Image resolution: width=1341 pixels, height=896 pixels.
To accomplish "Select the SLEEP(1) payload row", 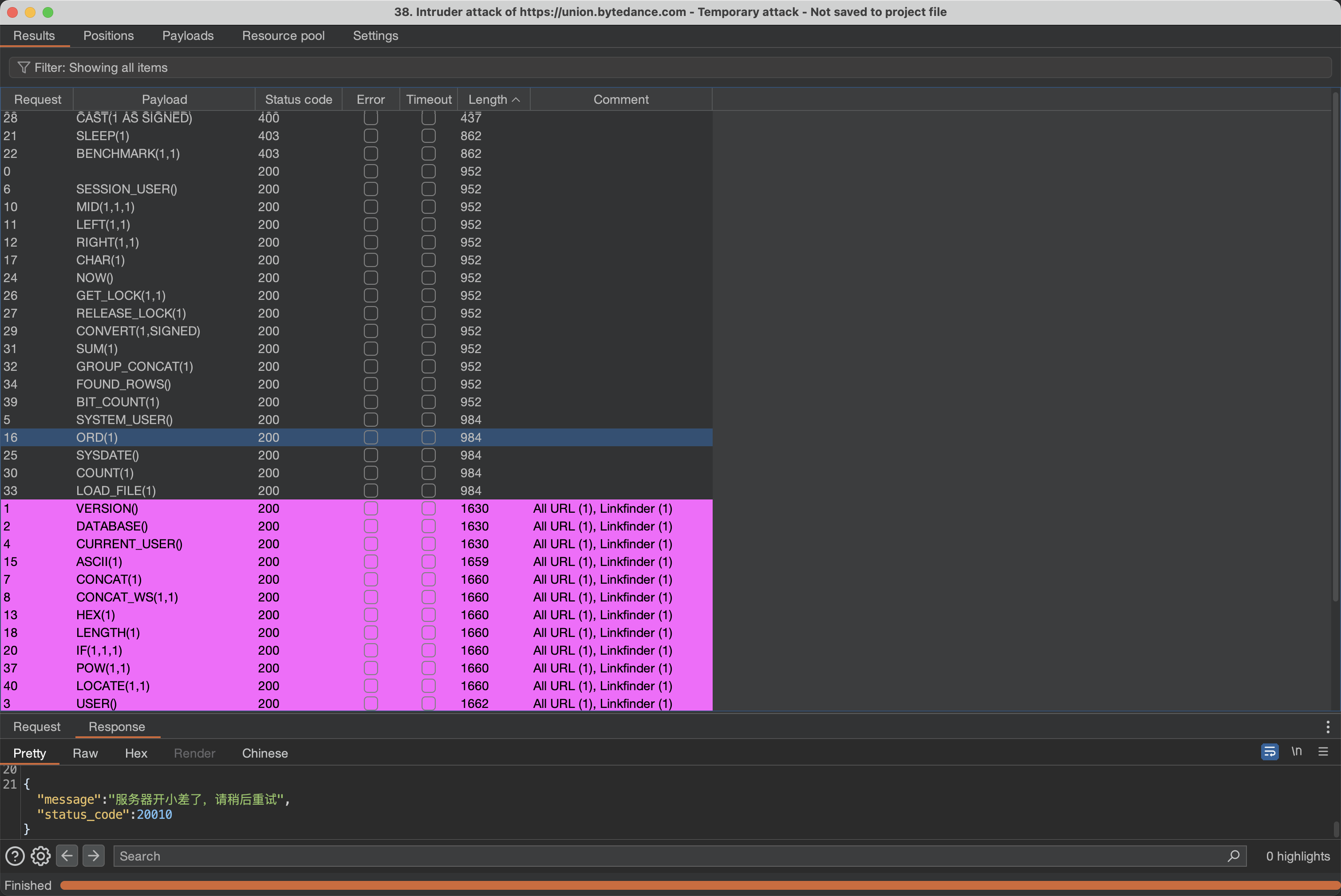I will (x=356, y=136).
